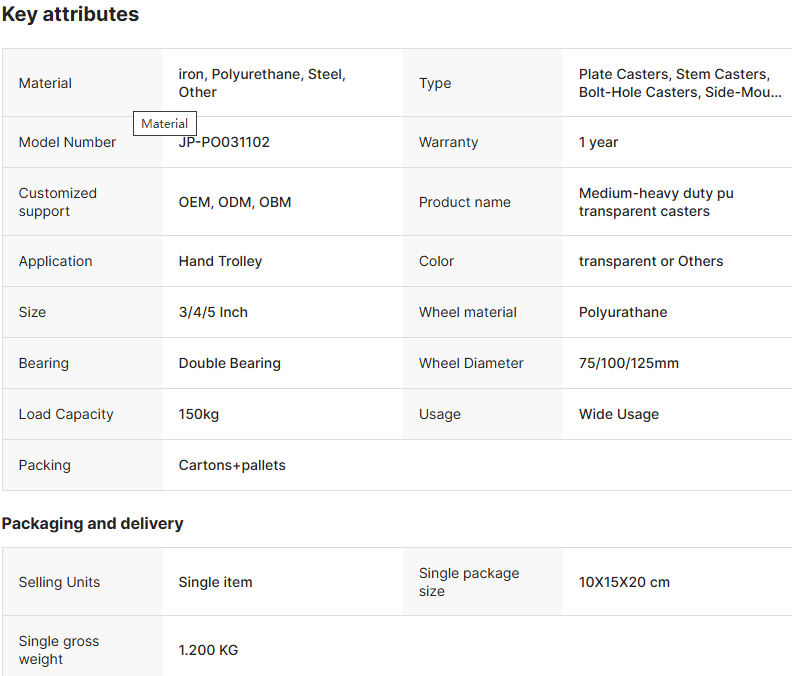Image resolution: width=792 pixels, height=676 pixels.
Task: Click the 150kg load capacity value
Action: [x=199, y=414]
